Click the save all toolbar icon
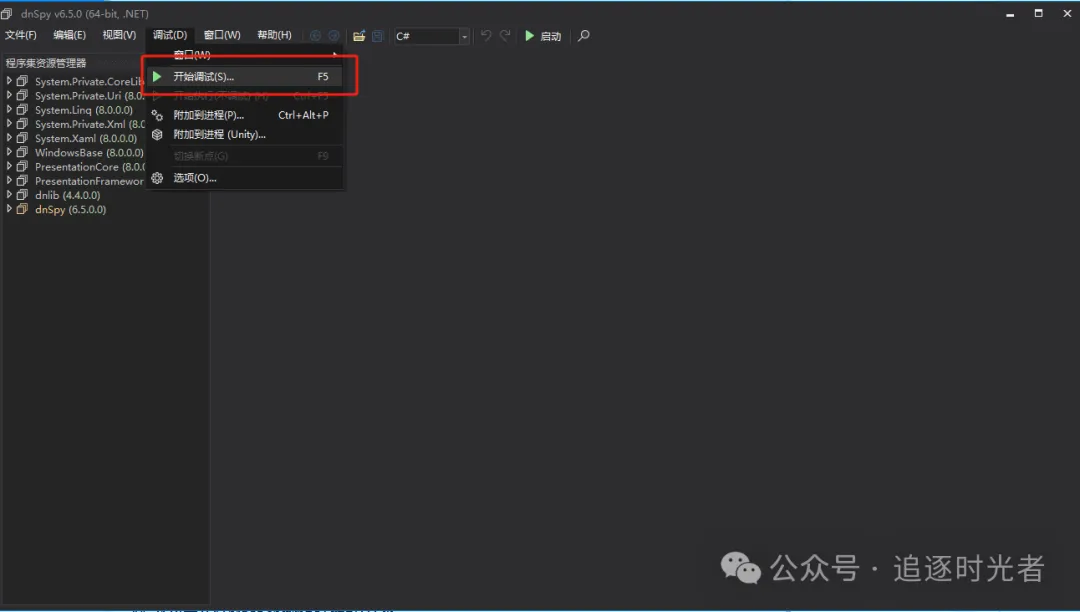Screen dimensions: 1080x612 tap(377, 36)
